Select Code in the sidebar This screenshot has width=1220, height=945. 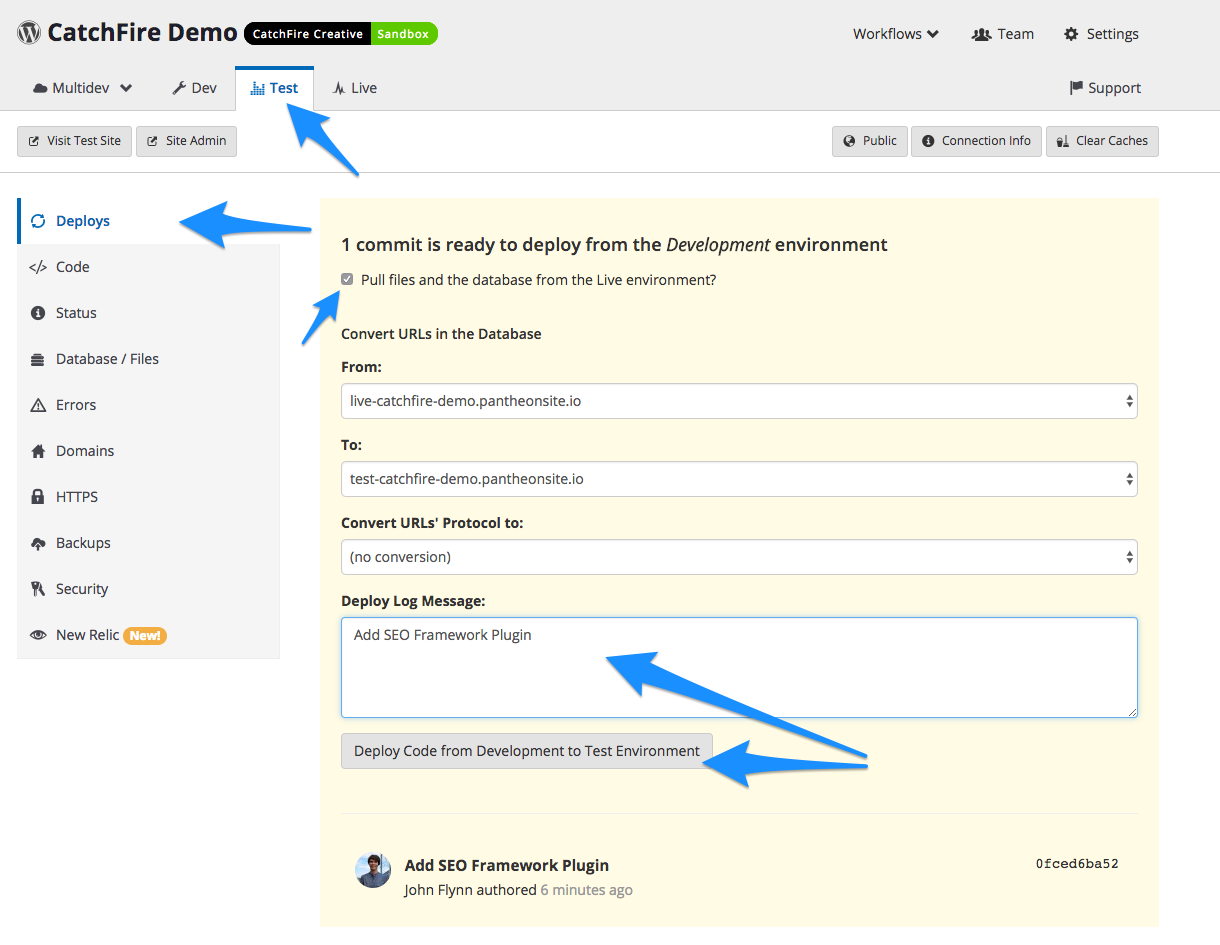pyautogui.click(x=148, y=267)
